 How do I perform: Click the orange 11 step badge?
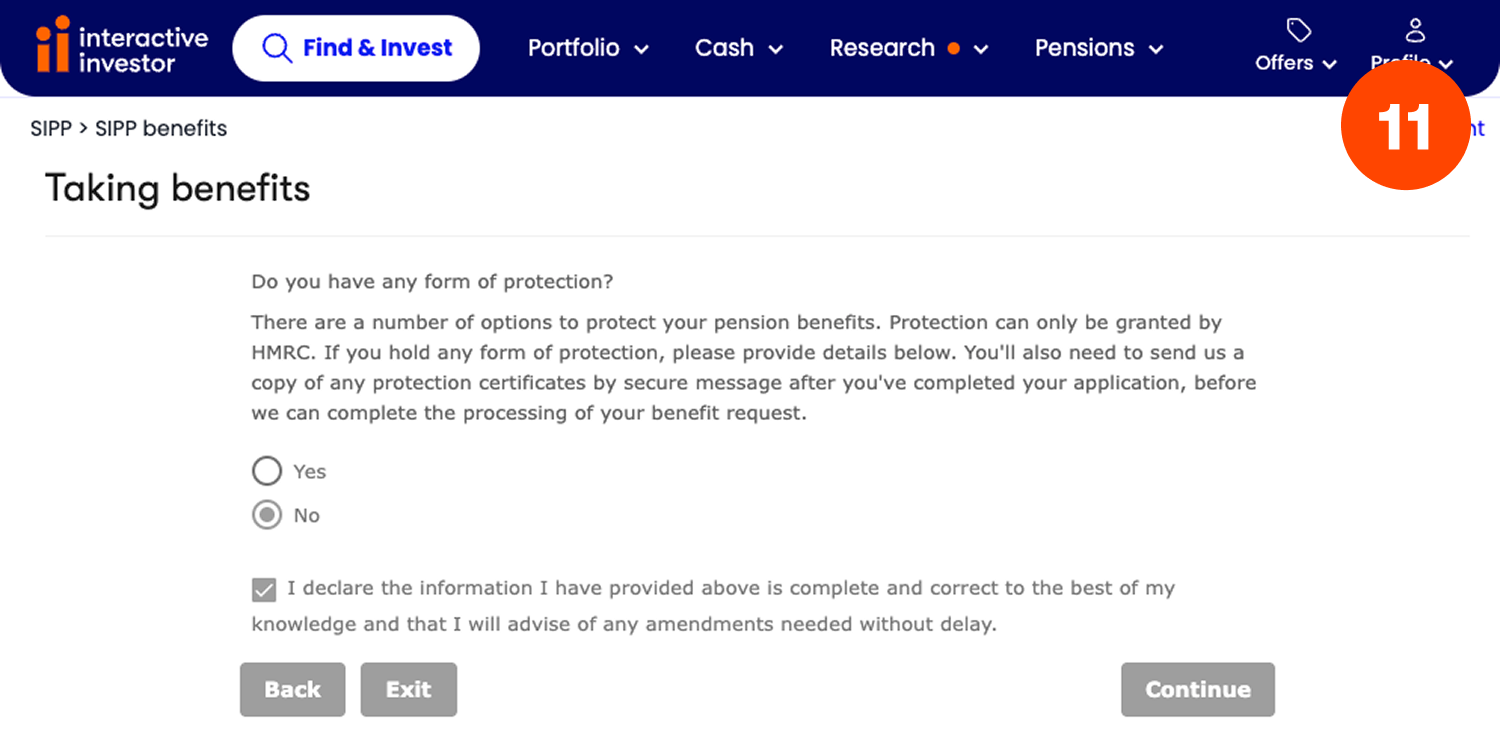pos(1405,125)
